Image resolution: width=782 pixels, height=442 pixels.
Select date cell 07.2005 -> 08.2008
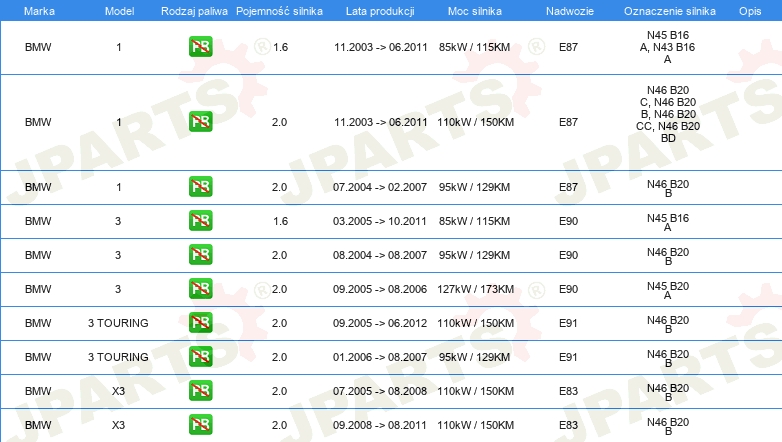(380, 391)
